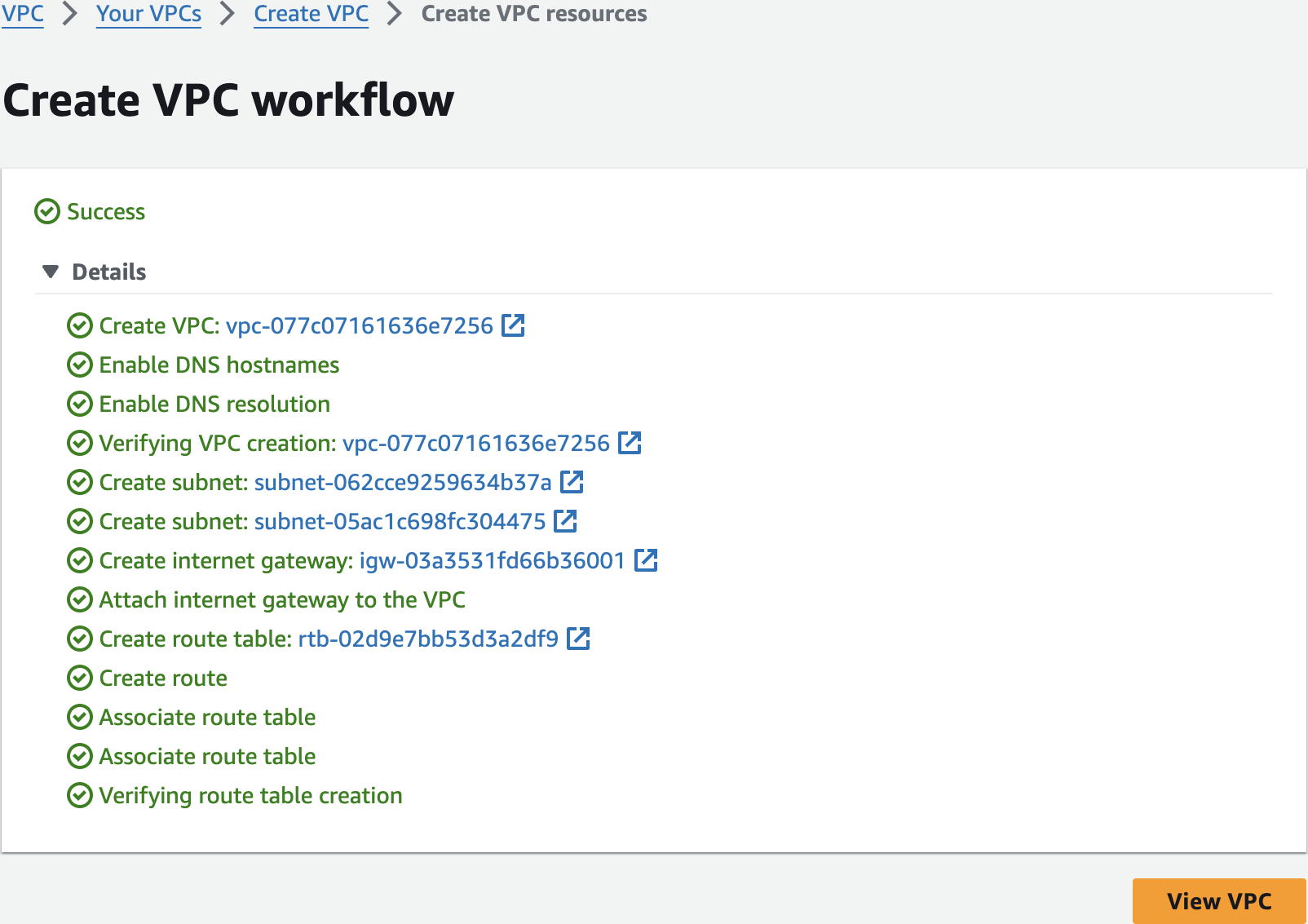Open external link icon beside Create VPC ID
The width and height of the screenshot is (1308, 924).
click(x=513, y=325)
